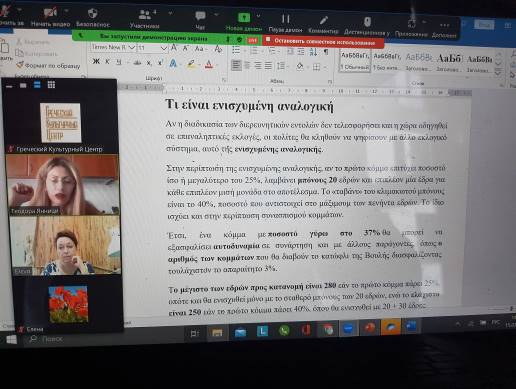Choose the red font color button
516x389 pixels.
pos(209,64)
